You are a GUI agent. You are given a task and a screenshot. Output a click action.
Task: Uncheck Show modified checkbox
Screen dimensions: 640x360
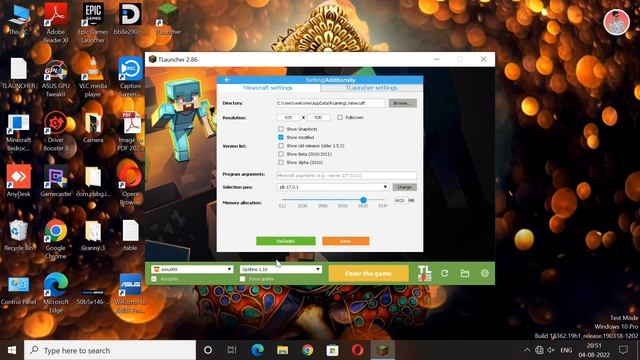pos(281,137)
